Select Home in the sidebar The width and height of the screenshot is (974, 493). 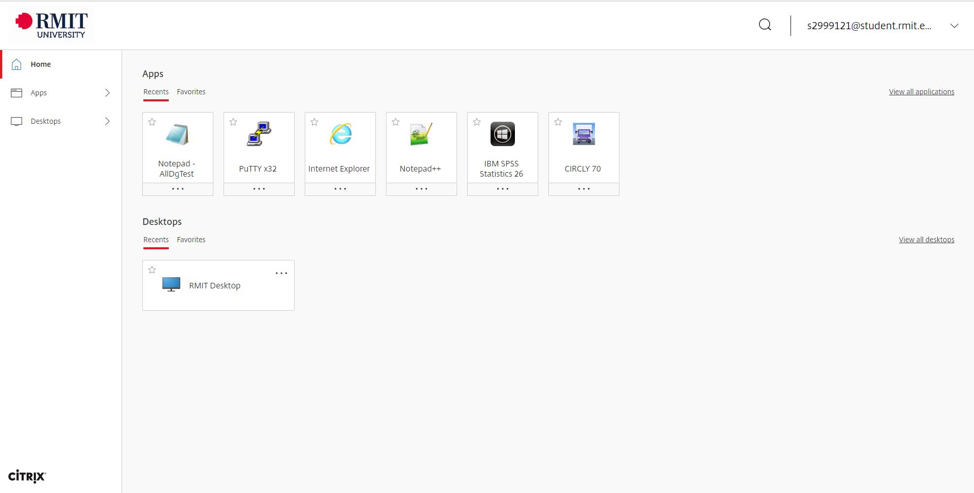click(x=41, y=64)
